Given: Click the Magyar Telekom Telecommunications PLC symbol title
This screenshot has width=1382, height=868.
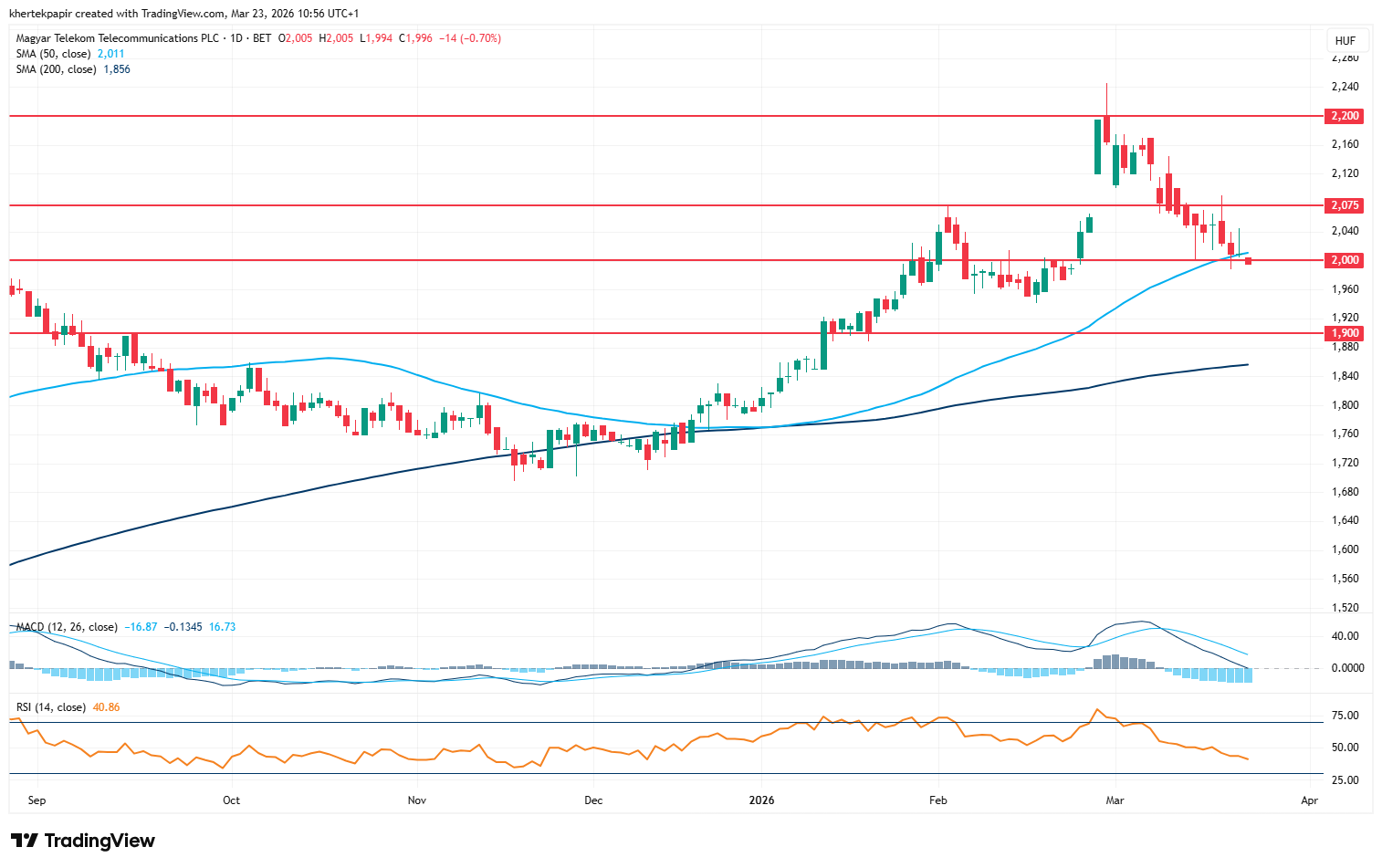Looking at the screenshot, I should 119,38.
